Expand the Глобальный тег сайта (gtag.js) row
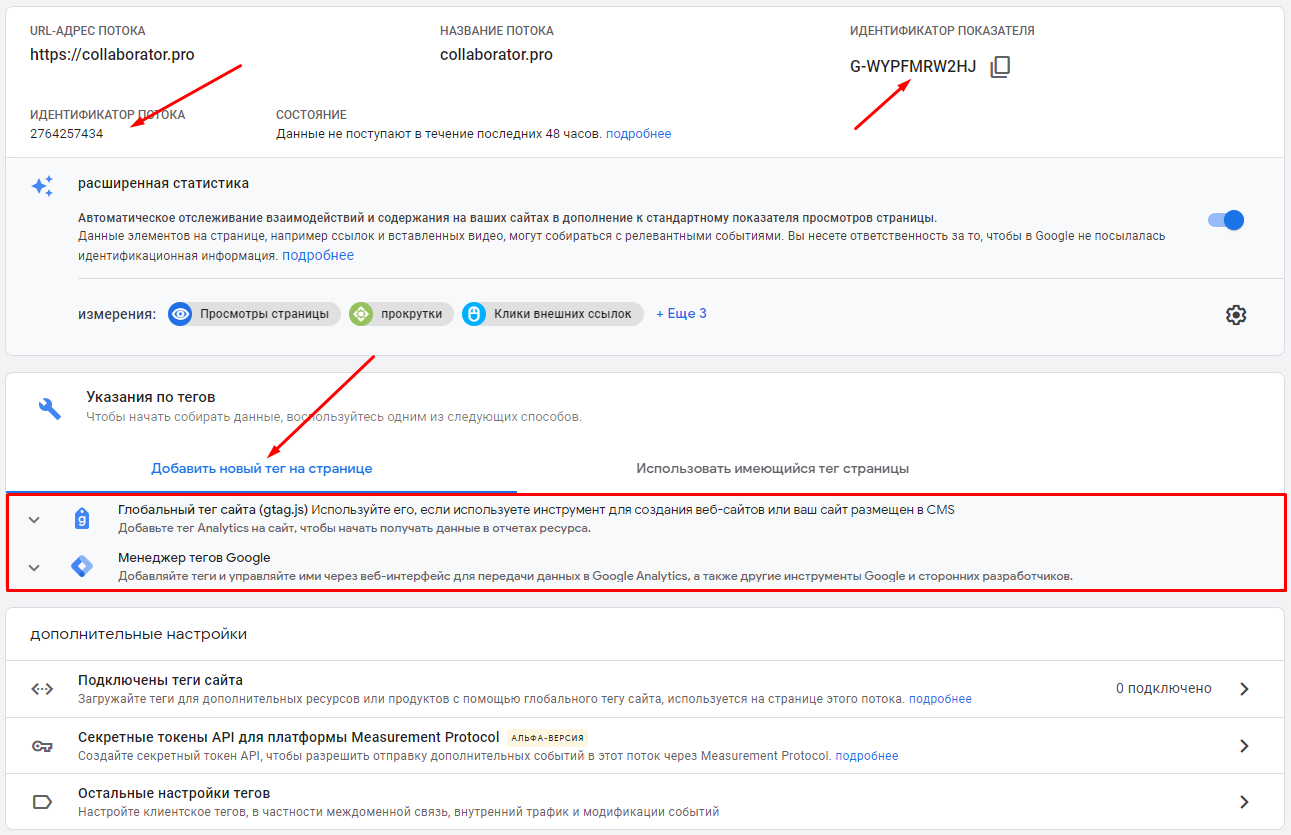Image resolution: width=1291 pixels, height=835 pixels. pyautogui.click(x=34, y=519)
